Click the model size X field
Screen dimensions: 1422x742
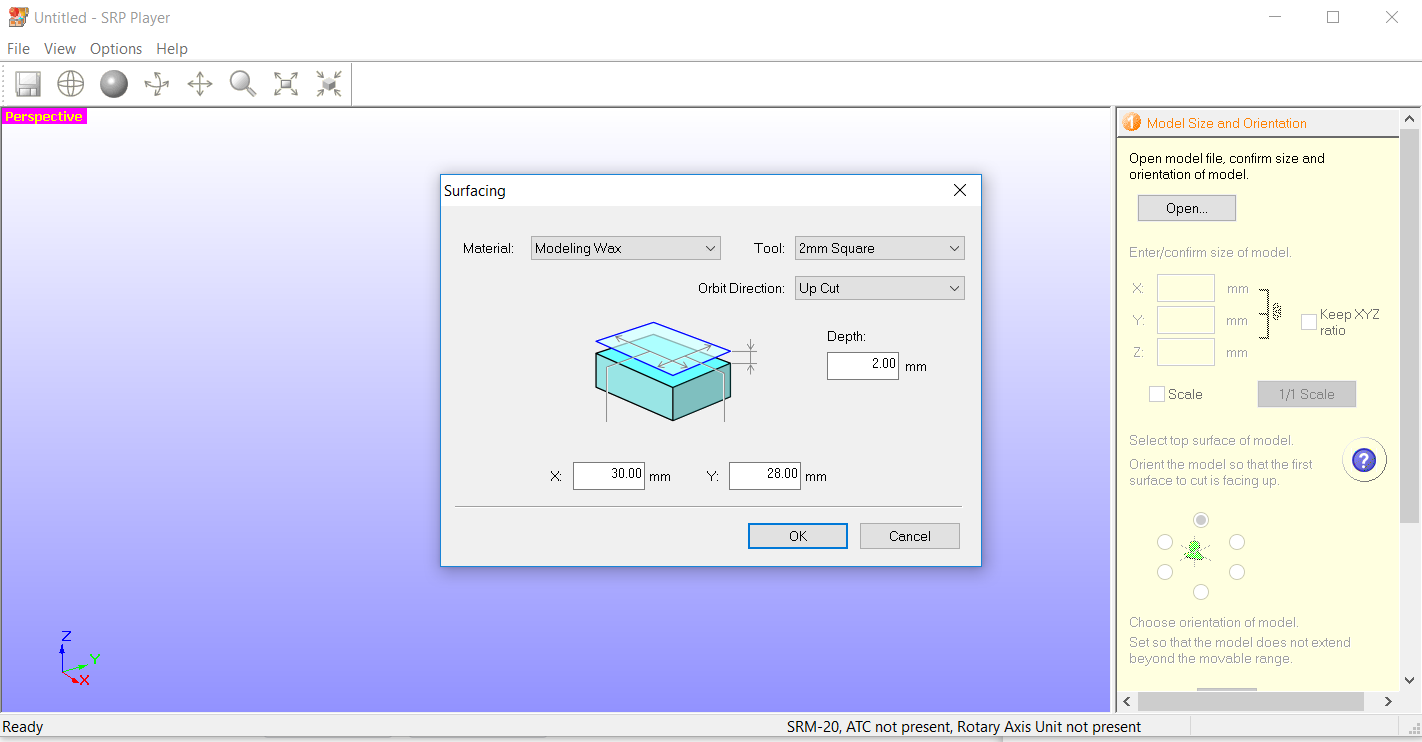pos(1186,288)
